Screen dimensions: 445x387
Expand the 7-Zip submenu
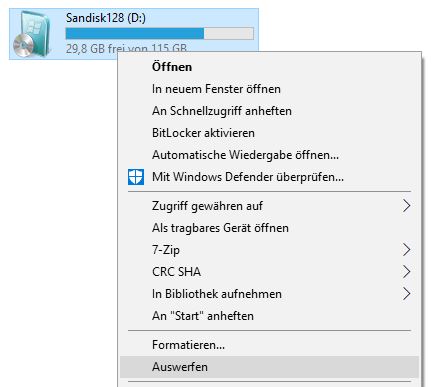pos(269,250)
